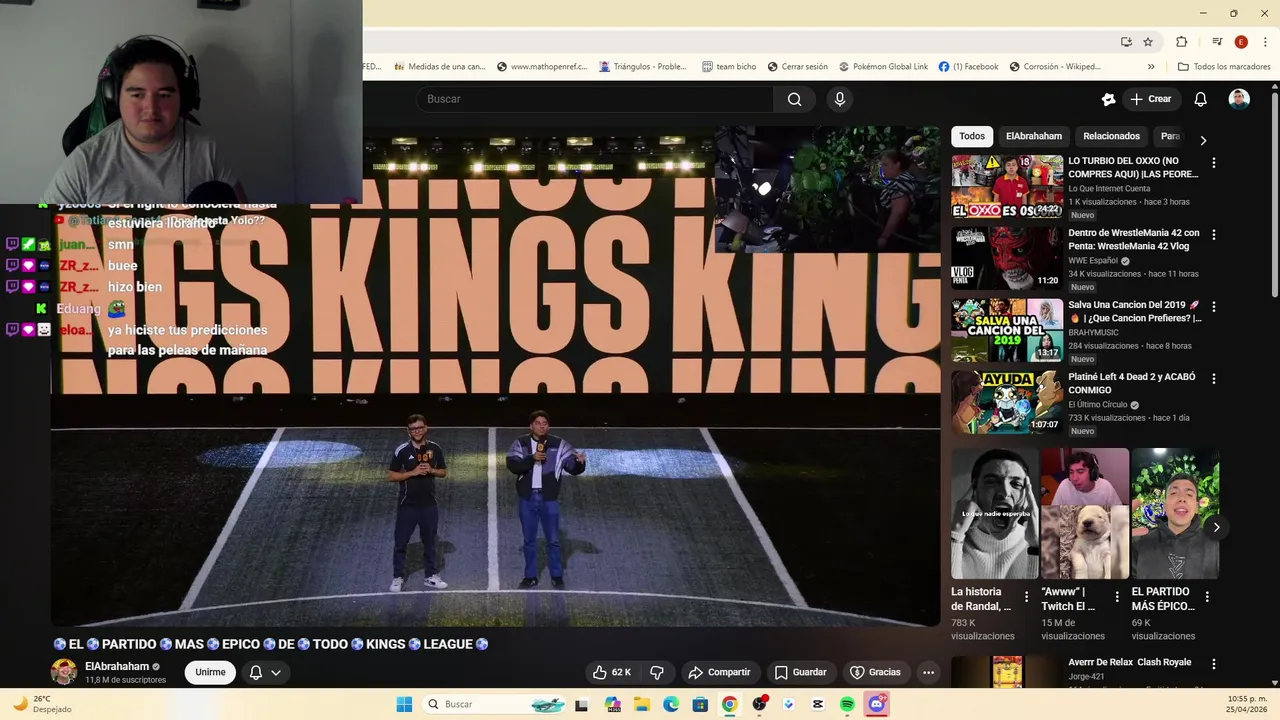Click the Unirme button
Screen dimensions: 1280x720
(210, 672)
